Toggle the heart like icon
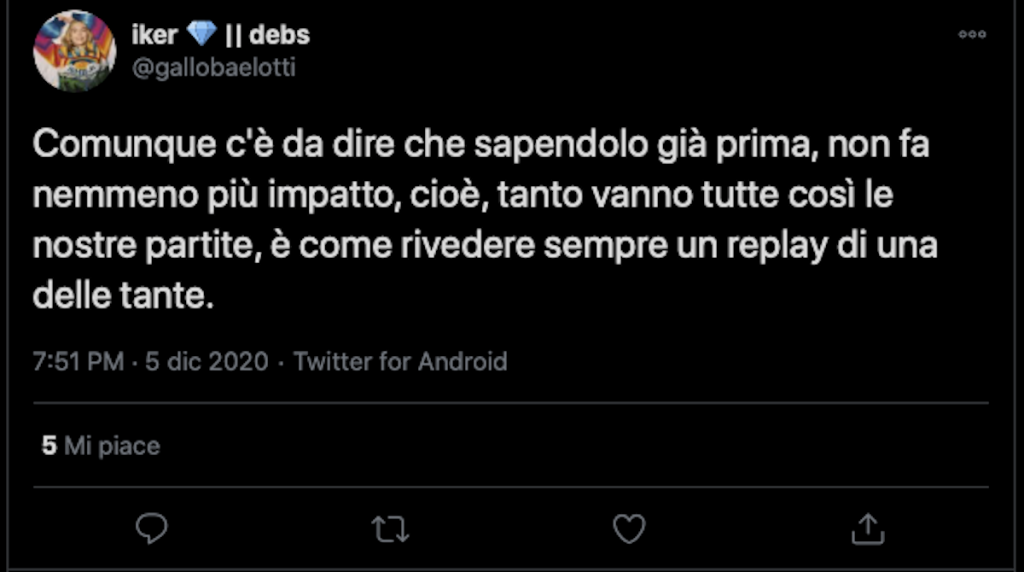 628,528
